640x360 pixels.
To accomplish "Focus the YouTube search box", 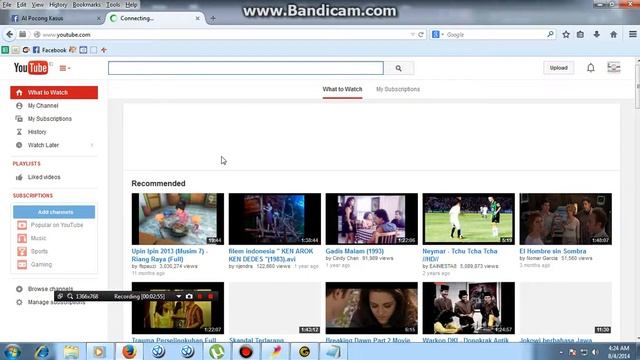I will (x=246, y=68).
